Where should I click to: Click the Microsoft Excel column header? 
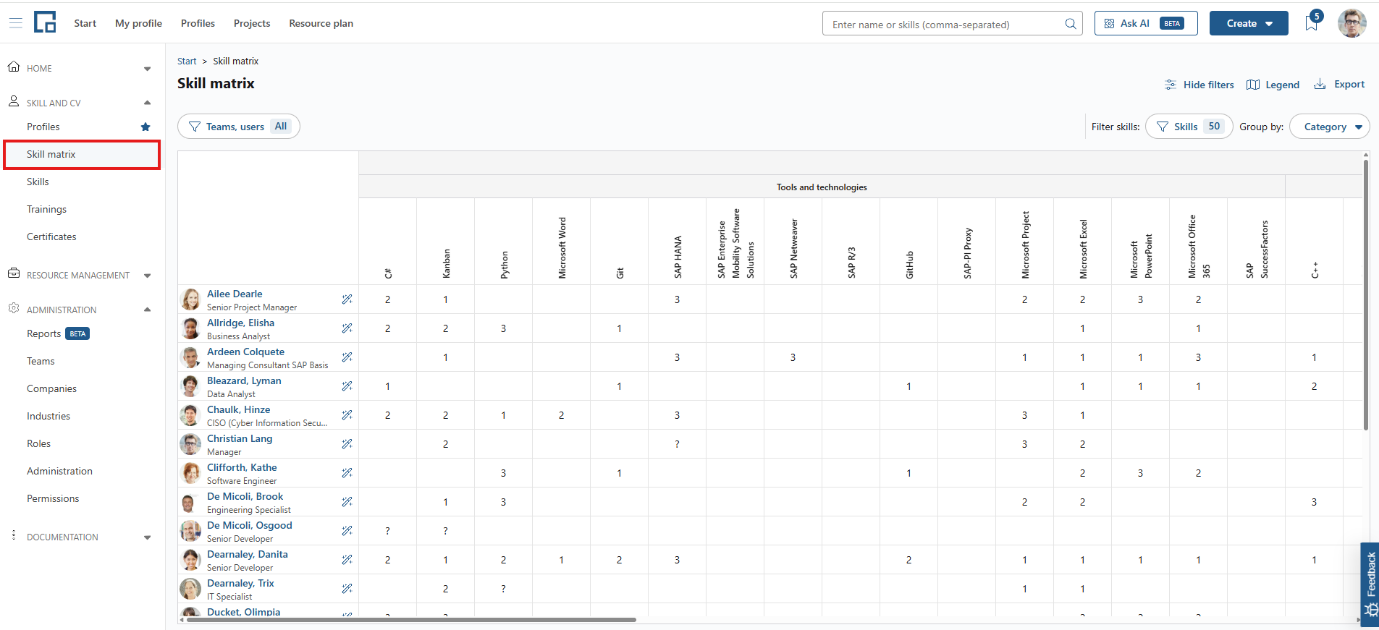1083,240
